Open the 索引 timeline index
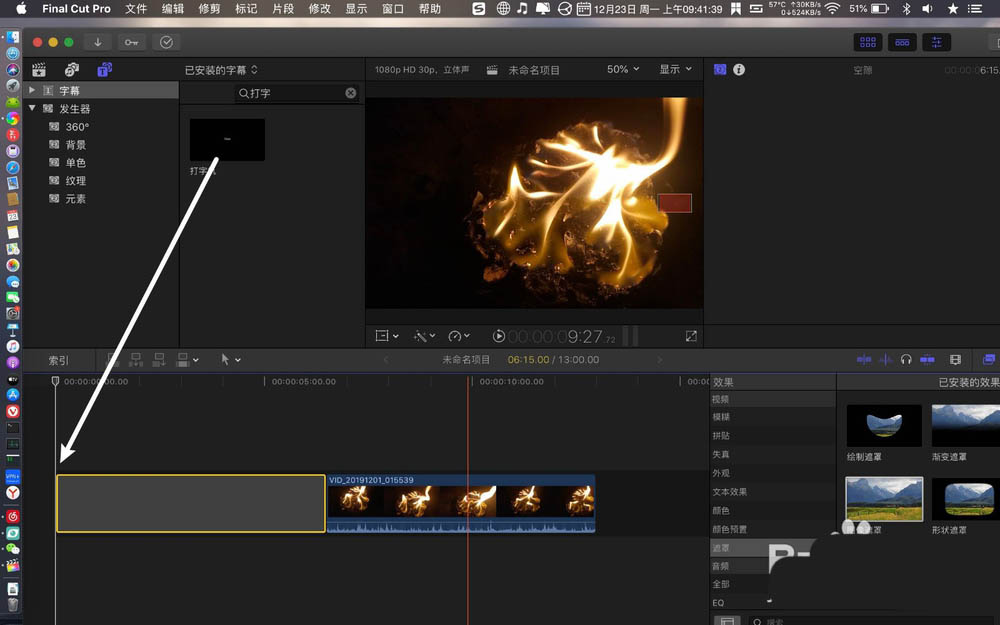The image size is (1000, 625). tap(59, 360)
